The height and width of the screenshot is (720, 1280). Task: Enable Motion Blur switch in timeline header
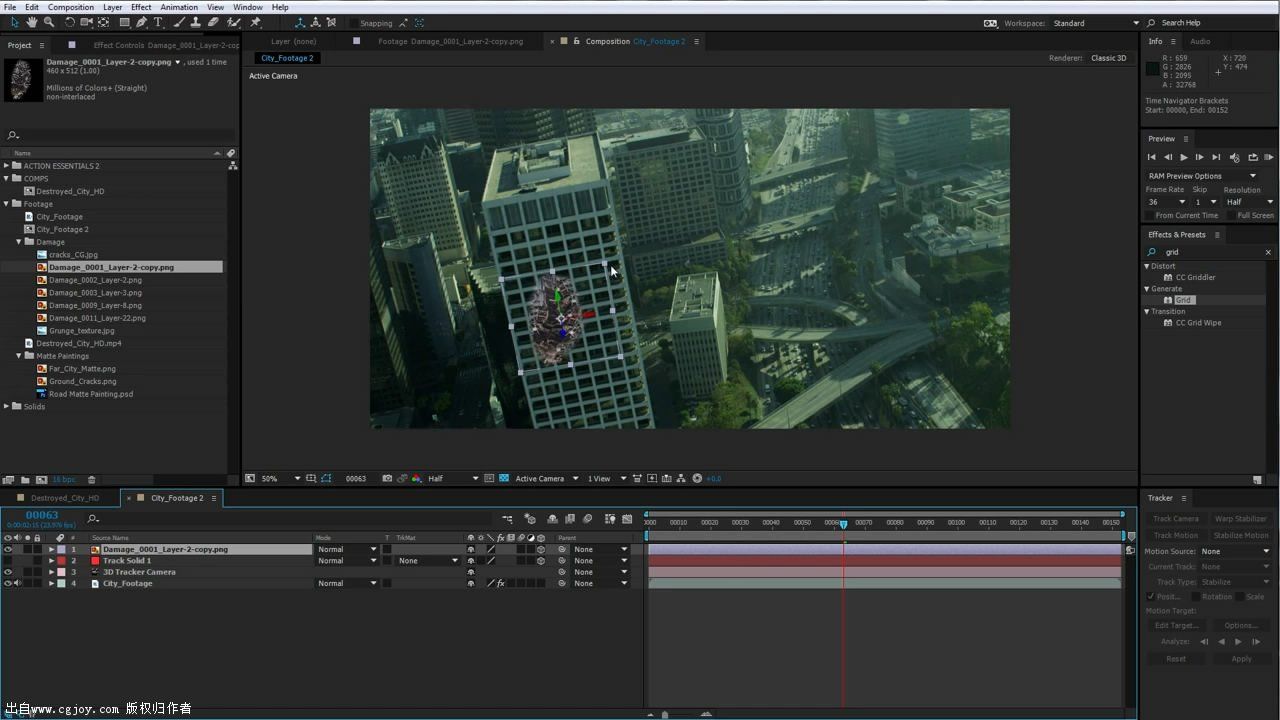[x=587, y=519]
